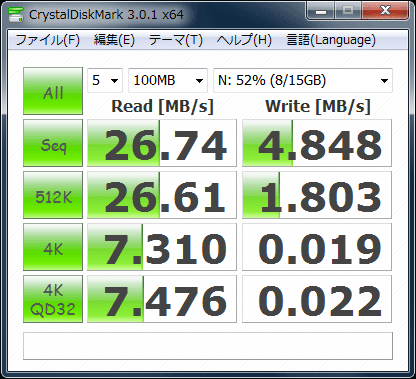
Task: Close the CrystalDiskMark window
Action: click(x=385, y=11)
